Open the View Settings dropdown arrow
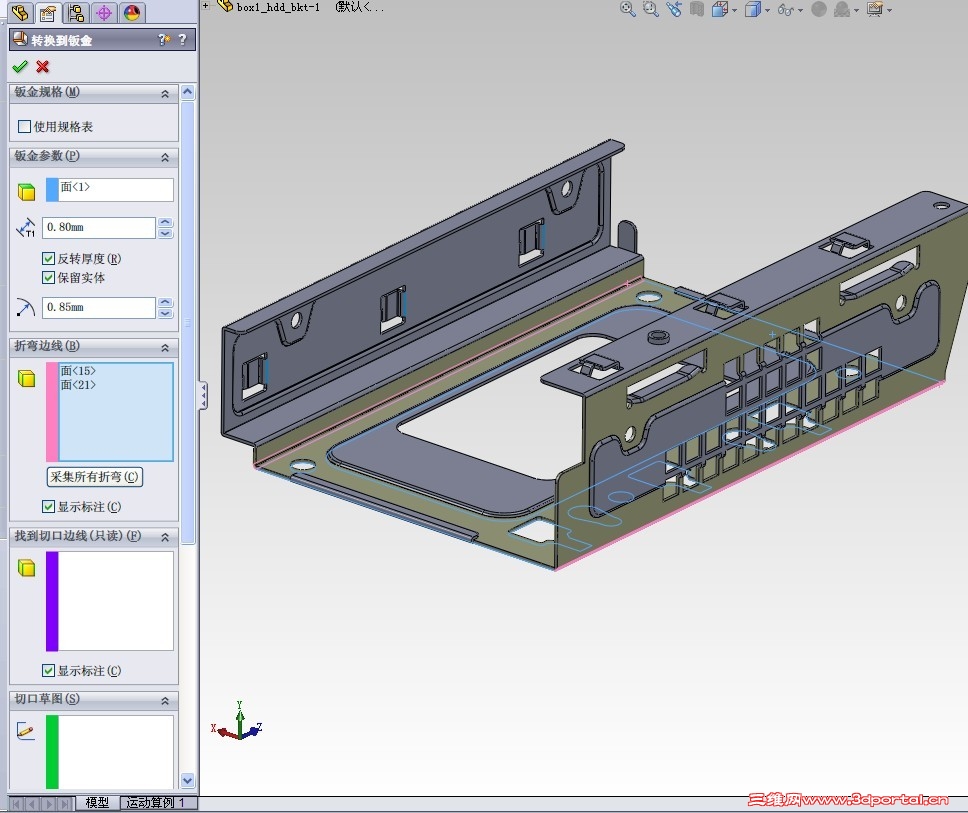The image size is (968, 813). tap(890, 10)
